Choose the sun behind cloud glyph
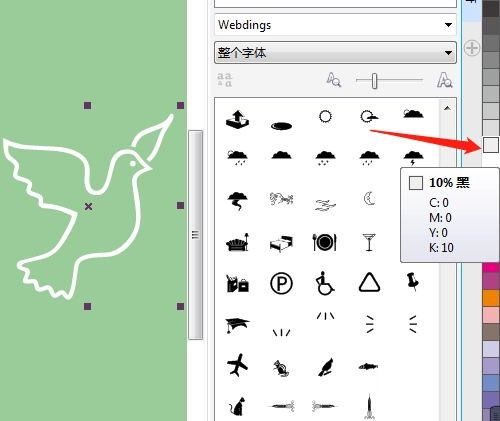 369,117
